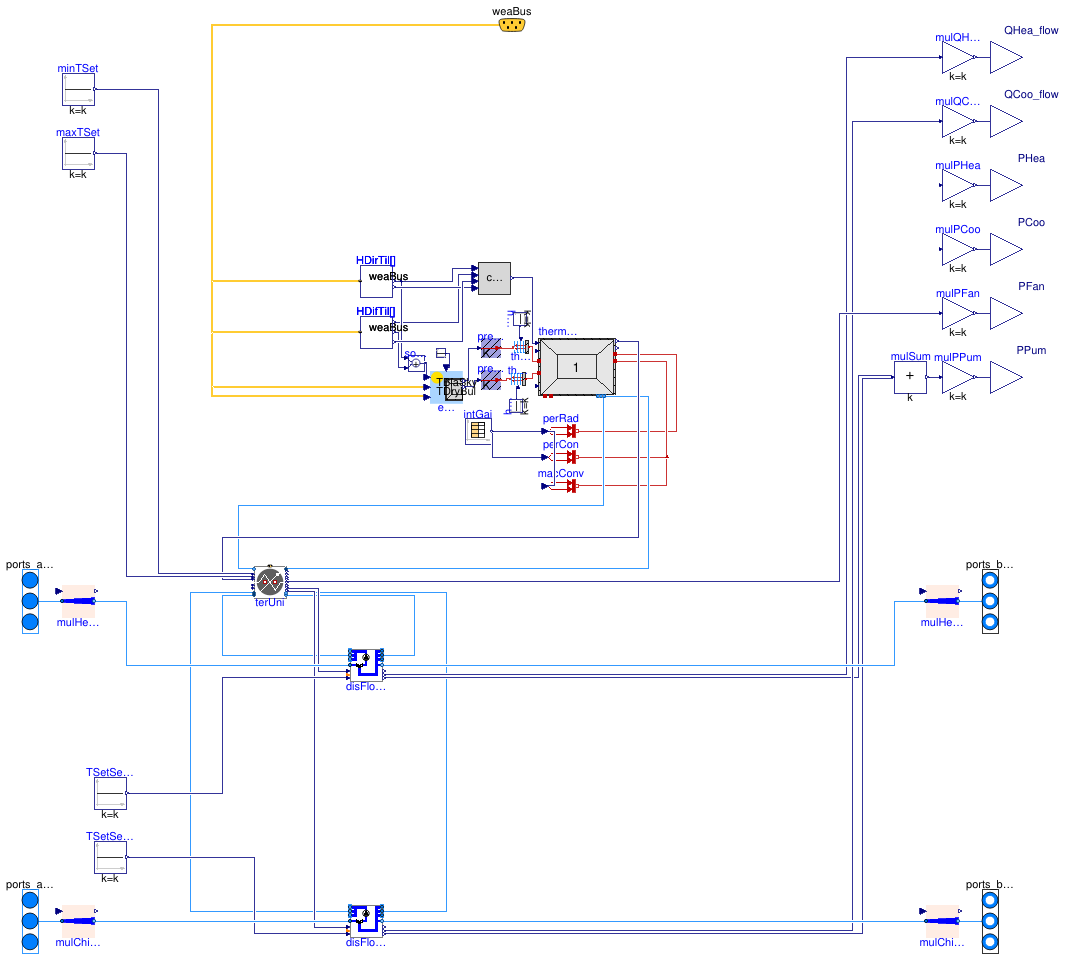Click the 'minTSet' label text
The height and width of the screenshot is (960, 1065).
tap(78, 69)
